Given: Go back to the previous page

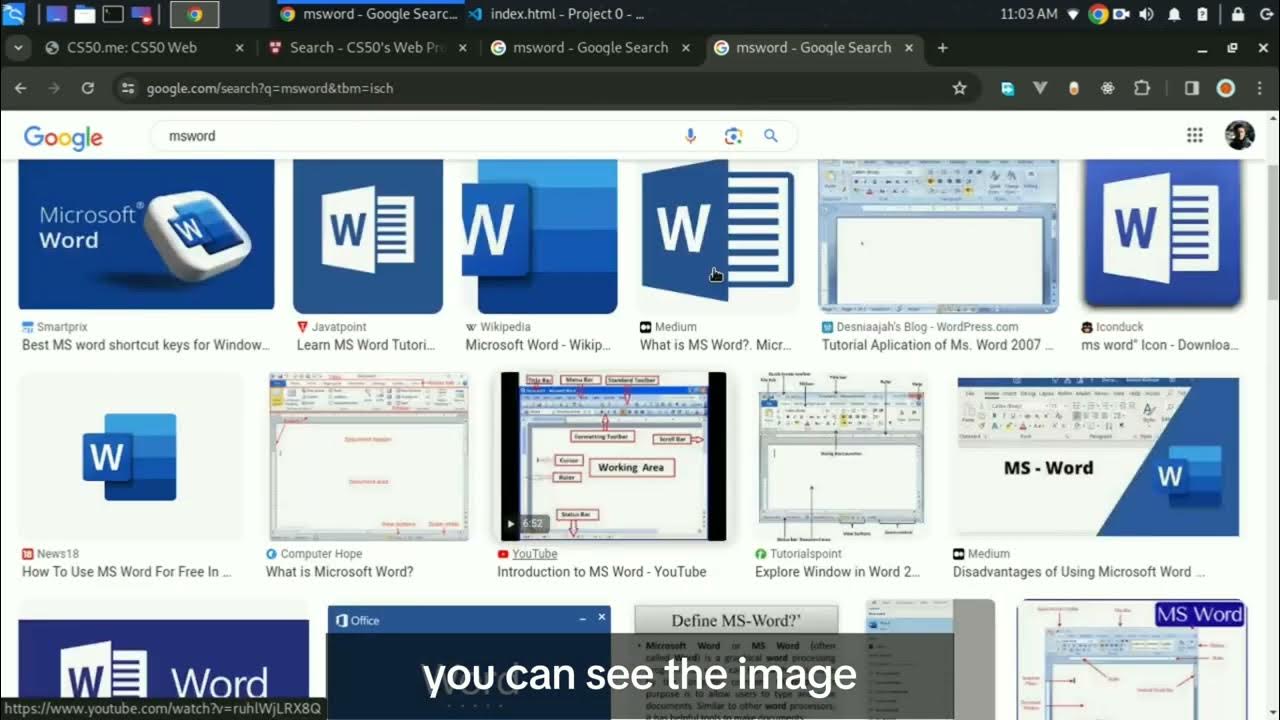Looking at the screenshot, I should [20, 88].
